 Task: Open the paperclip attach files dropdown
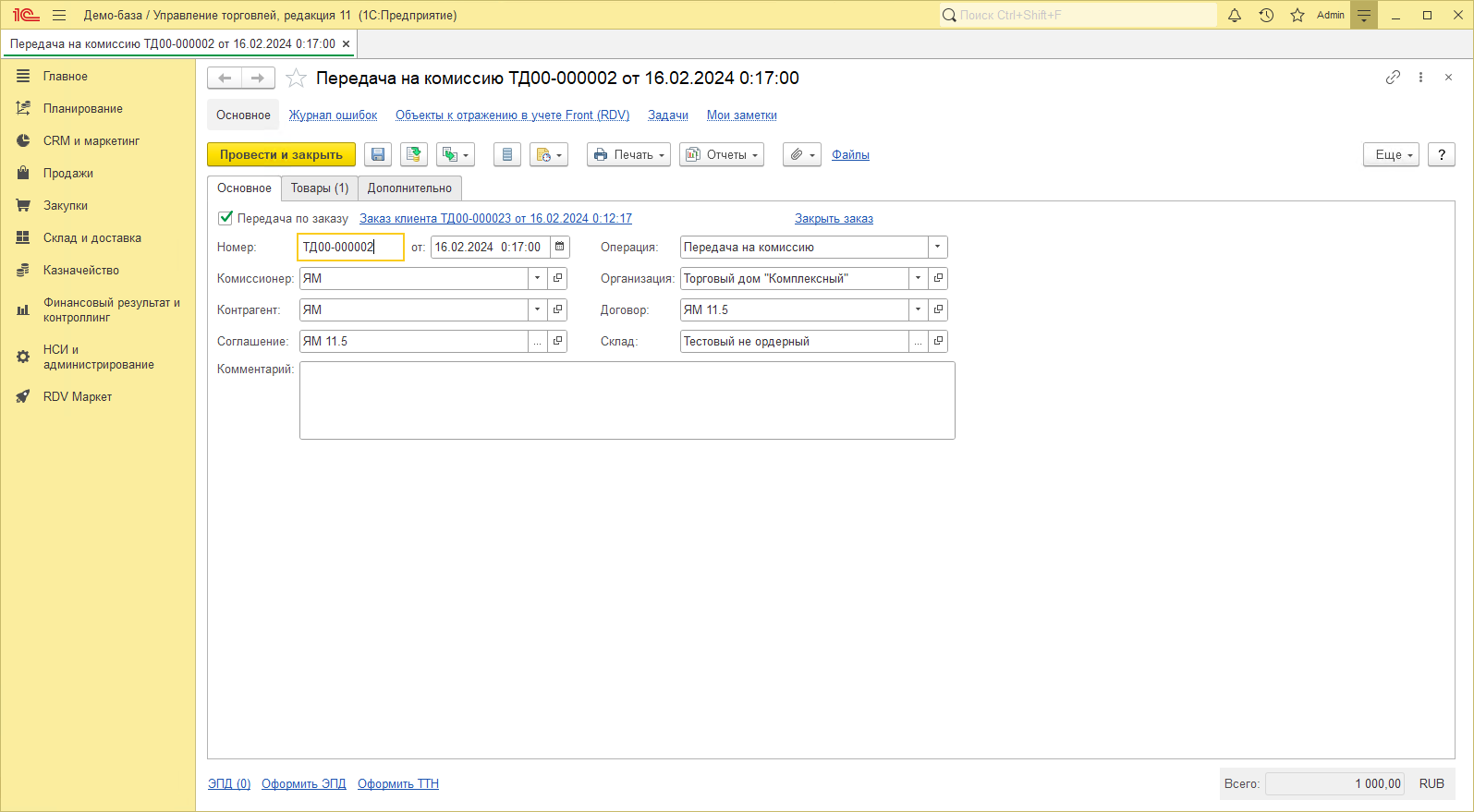[802, 155]
